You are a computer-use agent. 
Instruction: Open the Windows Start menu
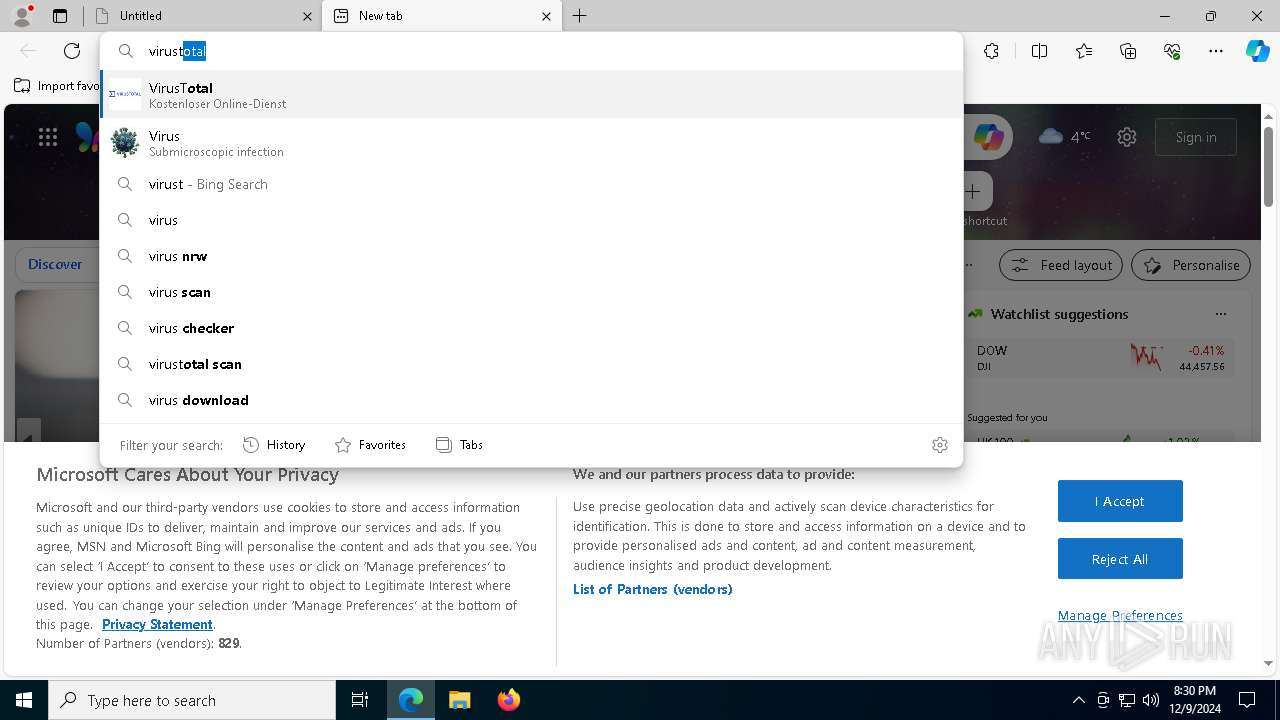[24, 700]
